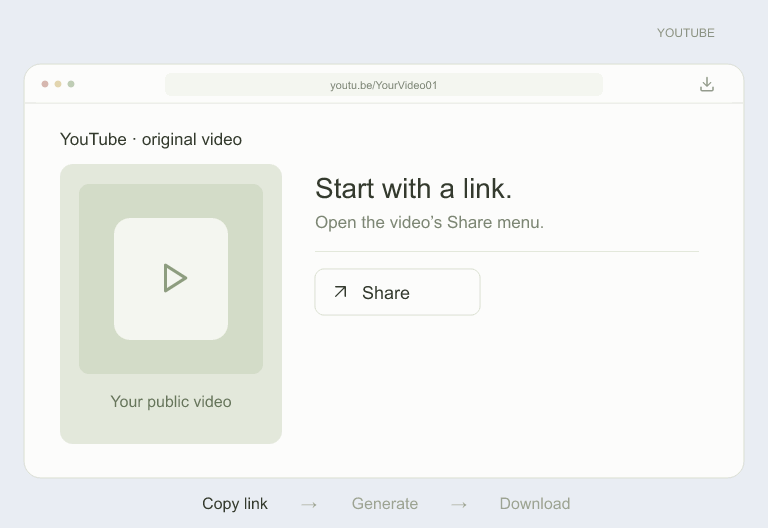Click the green window dot
Viewport: 768px width, 528px height.
point(71,84)
